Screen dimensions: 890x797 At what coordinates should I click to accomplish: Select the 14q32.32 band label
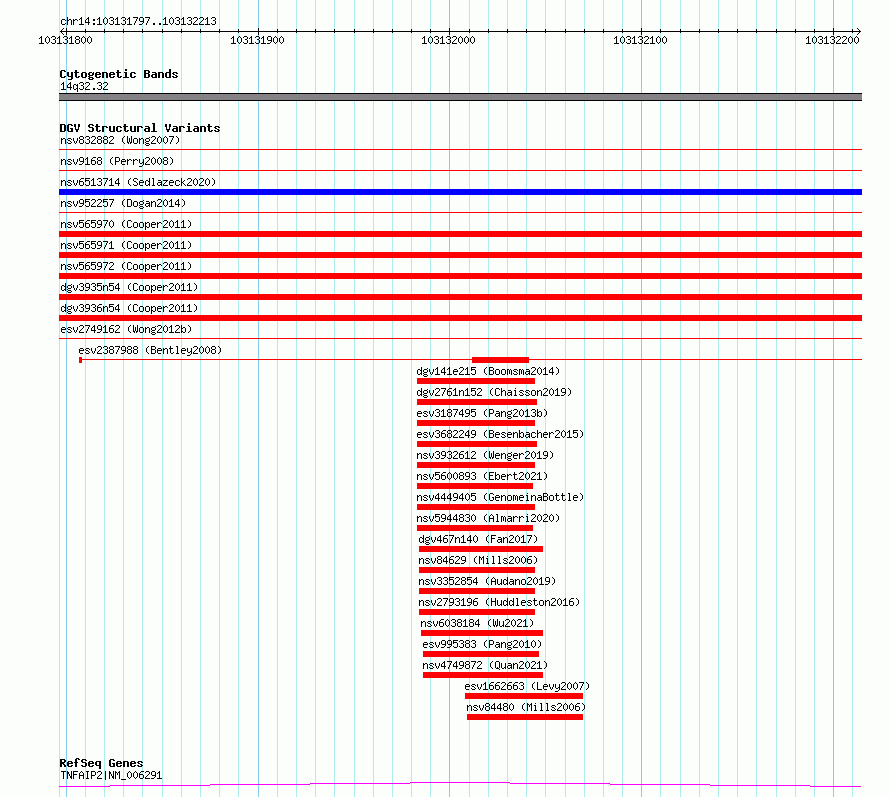click(84, 86)
